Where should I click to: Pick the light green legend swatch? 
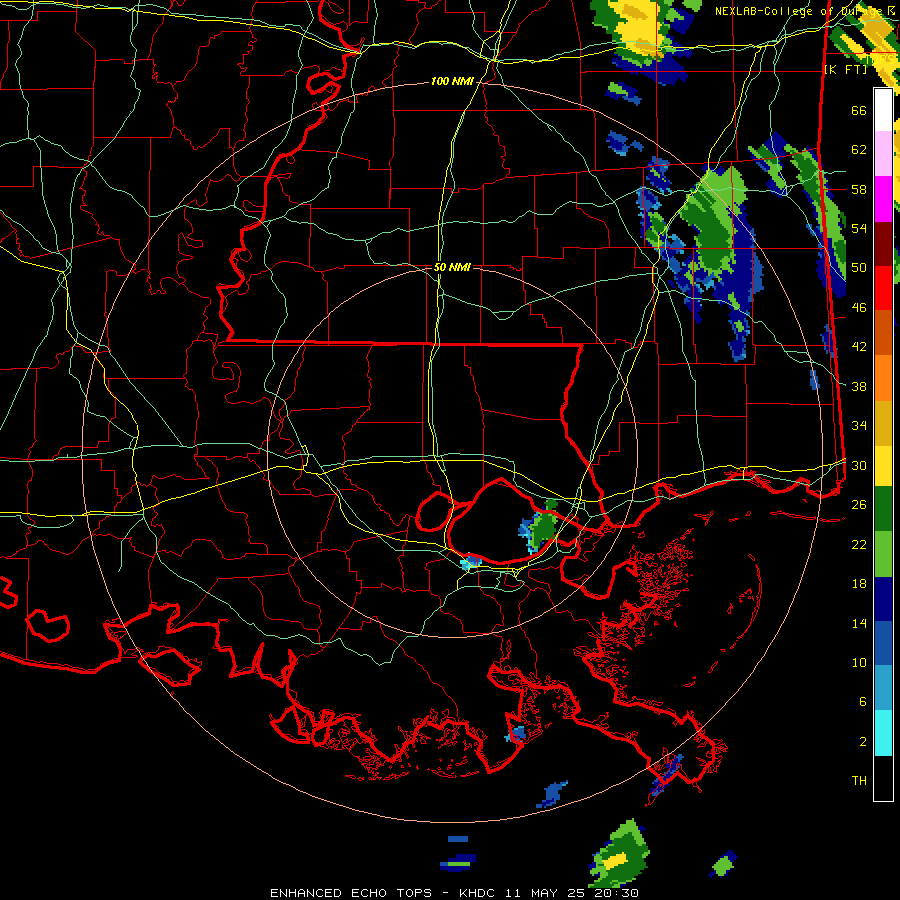(883, 554)
